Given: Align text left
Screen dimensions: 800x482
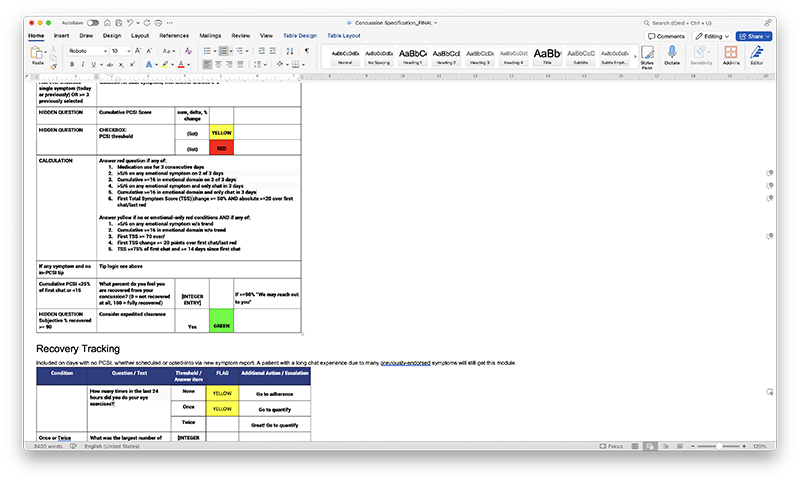Looking at the screenshot, I should pos(207,65).
